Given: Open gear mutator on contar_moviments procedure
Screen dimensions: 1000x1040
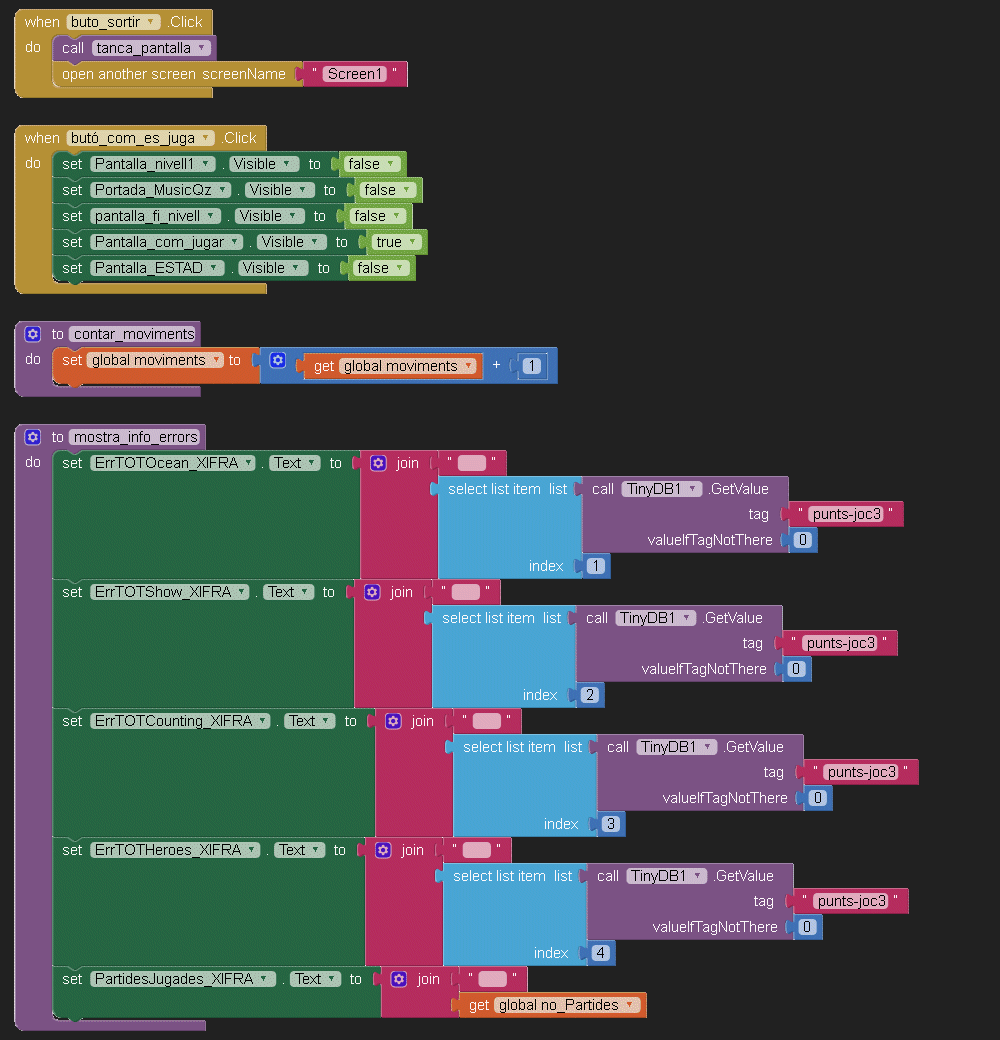Looking at the screenshot, I should pos(32,334).
